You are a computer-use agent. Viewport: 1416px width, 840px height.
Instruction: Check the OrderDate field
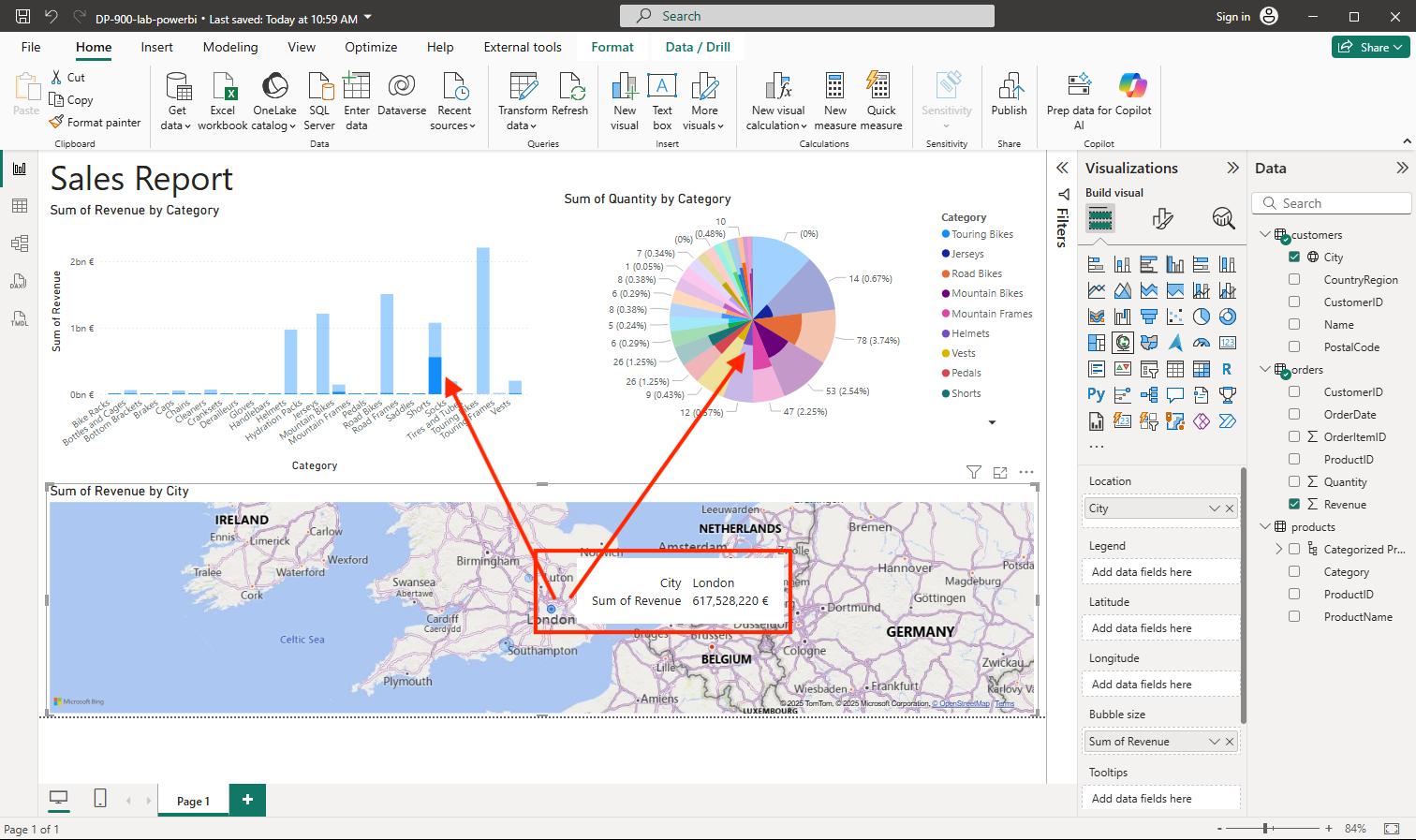(x=1294, y=414)
